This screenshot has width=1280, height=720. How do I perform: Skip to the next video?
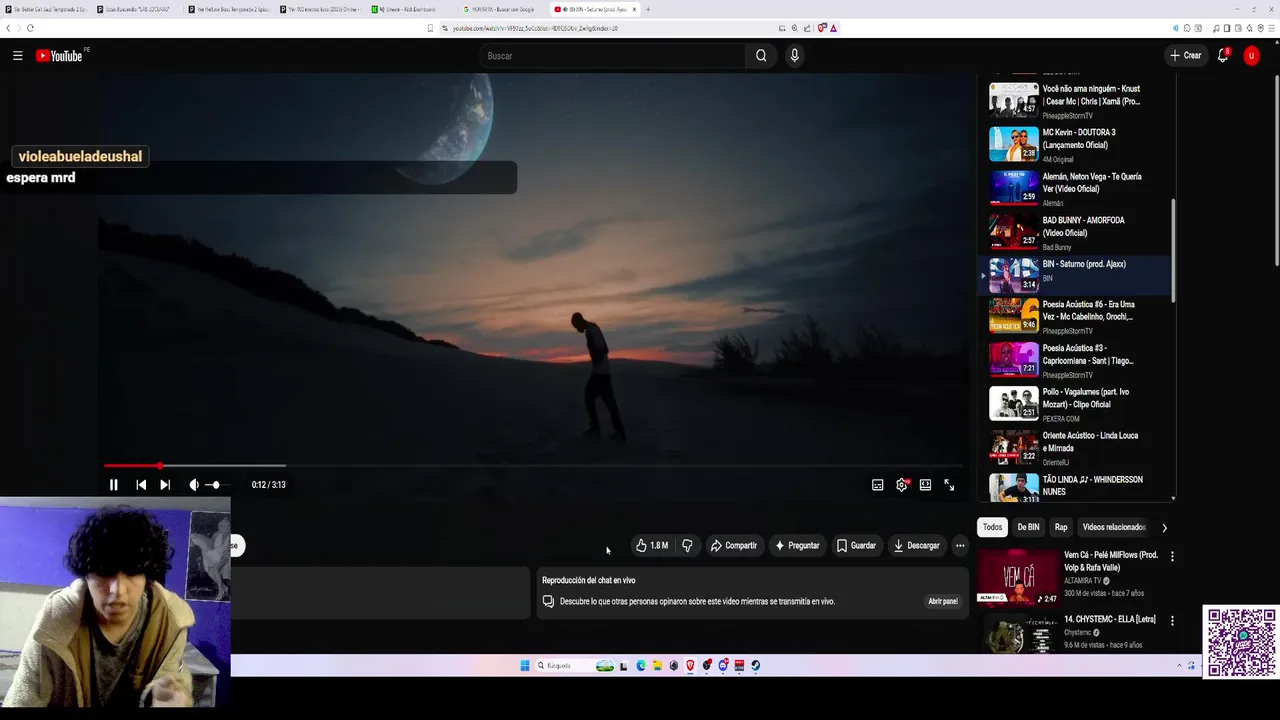pyautogui.click(x=165, y=485)
